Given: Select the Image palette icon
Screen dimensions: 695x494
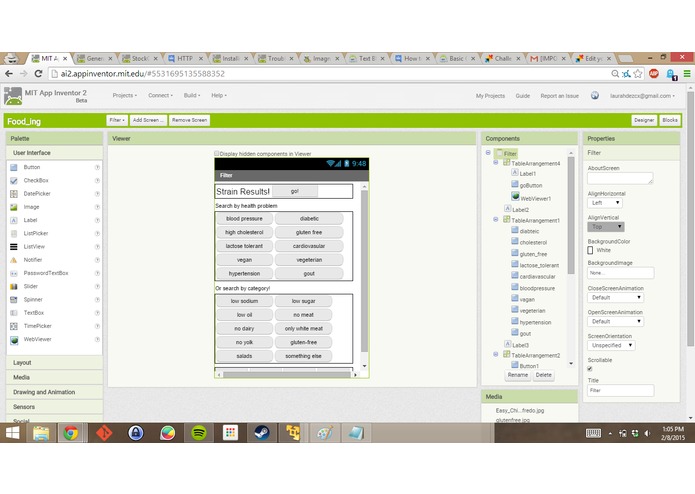Looking at the screenshot, I should pyautogui.click(x=14, y=207).
